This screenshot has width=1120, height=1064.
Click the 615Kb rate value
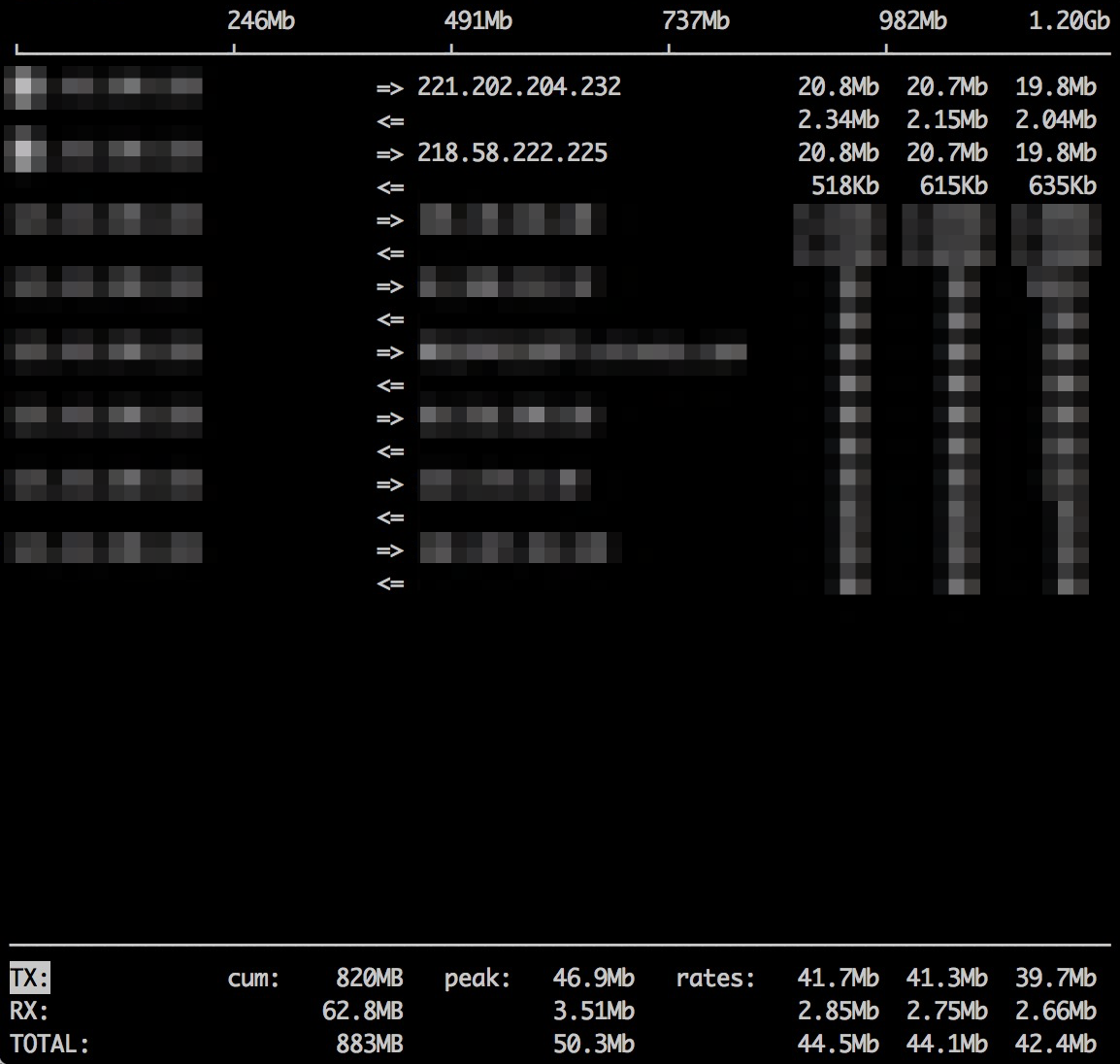954,185
